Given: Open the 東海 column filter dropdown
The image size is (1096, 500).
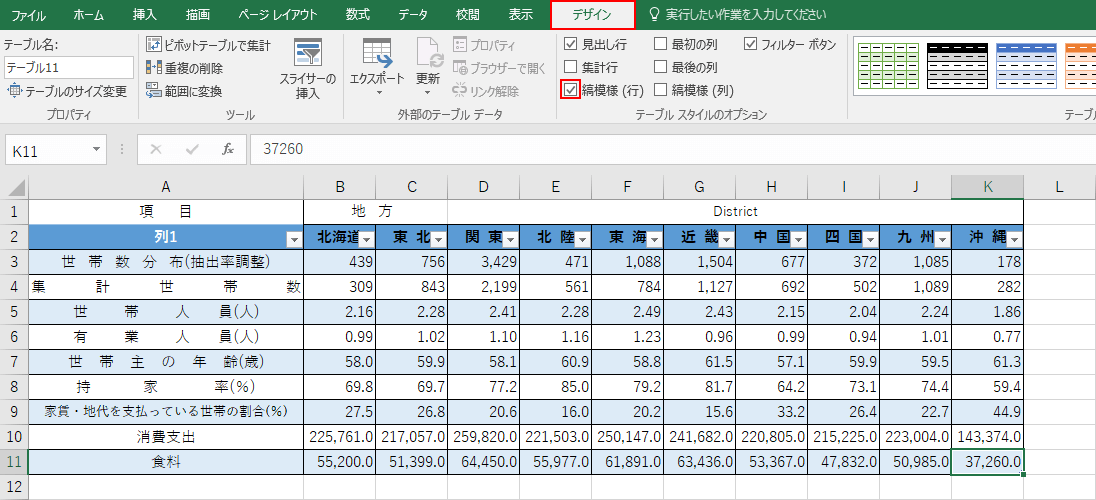Looking at the screenshot, I should tap(654, 240).
